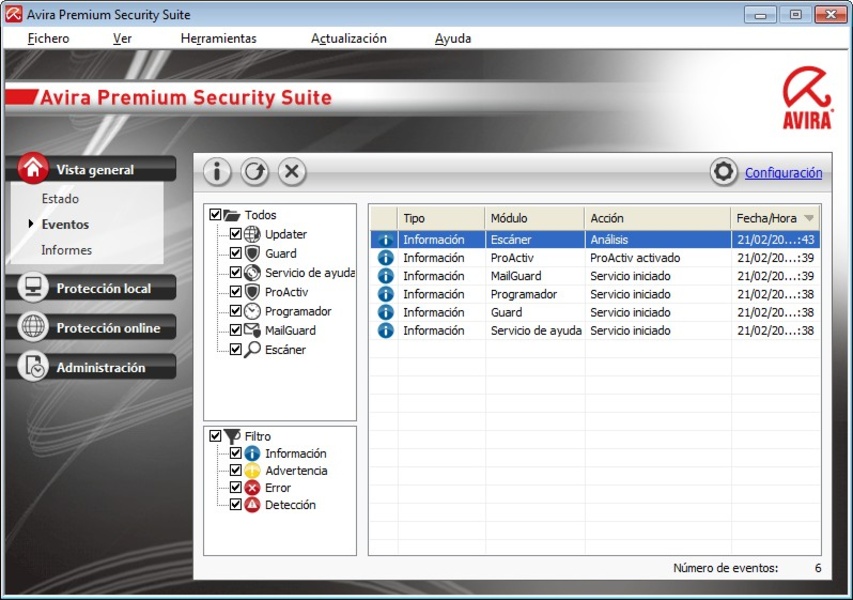Click the Vista general home icon
Viewport: 853px width, 600px height.
pyautogui.click(x=34, y=169)
